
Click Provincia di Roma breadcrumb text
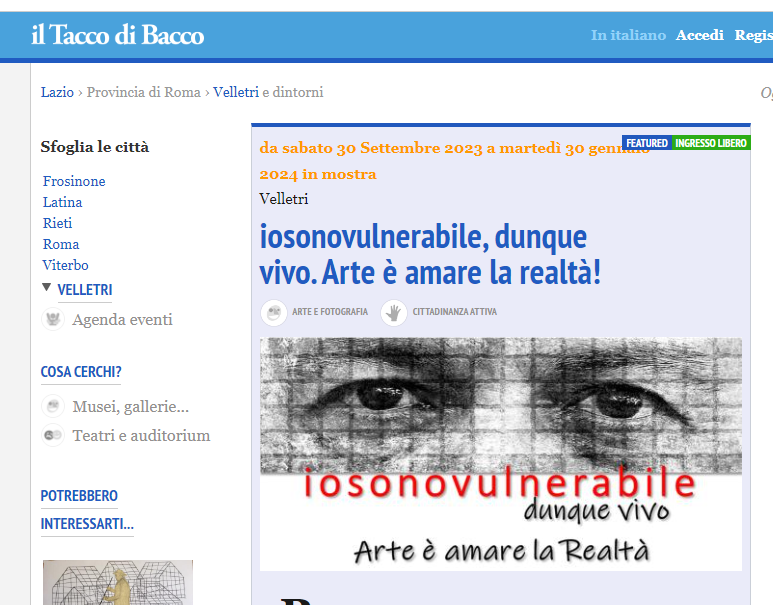point(143,92)
